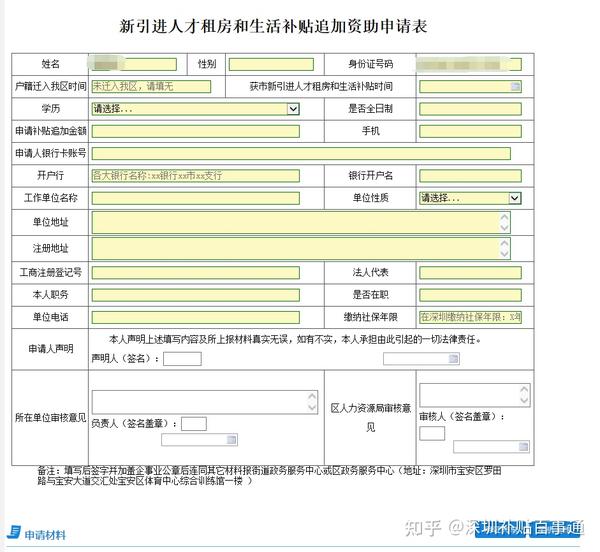Image resolution: width=600 pixels, height=552 pixels.
Task: Click the 声明人（签名） input box
Action: tap(182, 359)
